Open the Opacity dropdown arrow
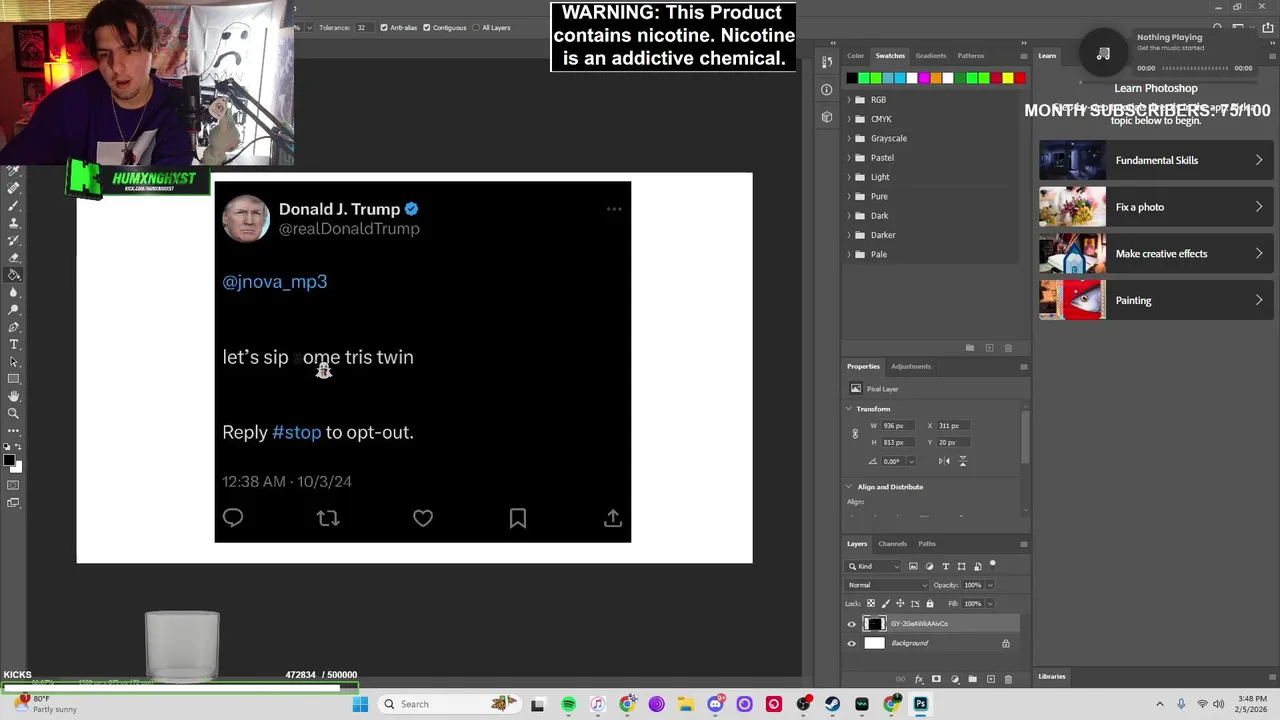Image resolution: width=1280 pixels, height=720 pixels. (x=991, y=585)
